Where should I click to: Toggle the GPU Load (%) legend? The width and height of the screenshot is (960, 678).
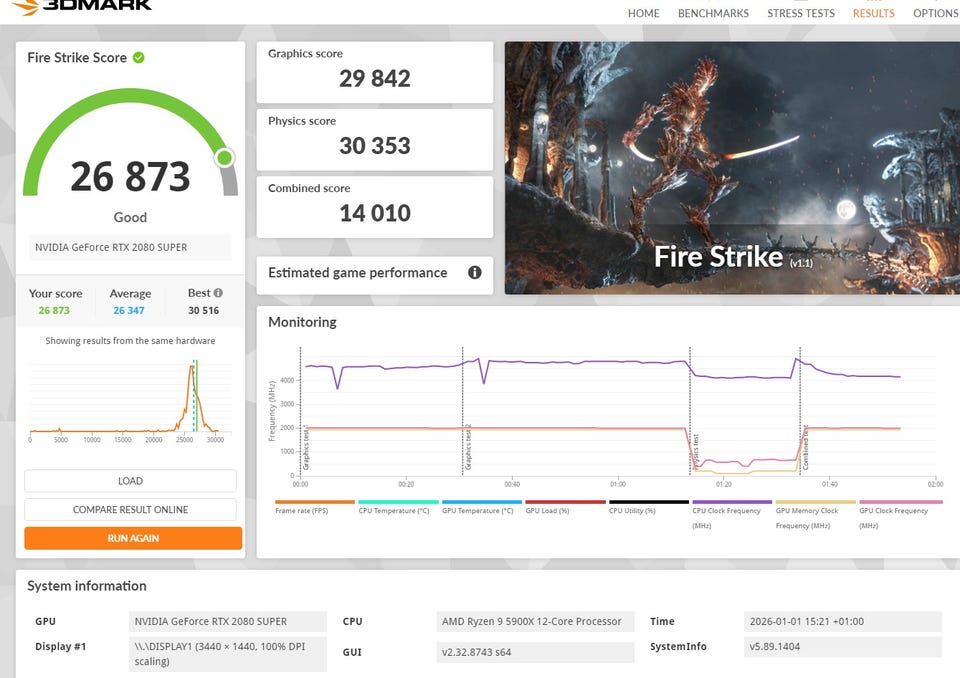[565, 507]
